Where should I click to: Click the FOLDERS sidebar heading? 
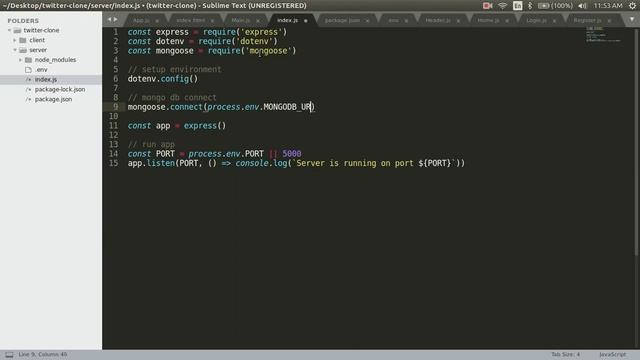(x=23, y=20)
